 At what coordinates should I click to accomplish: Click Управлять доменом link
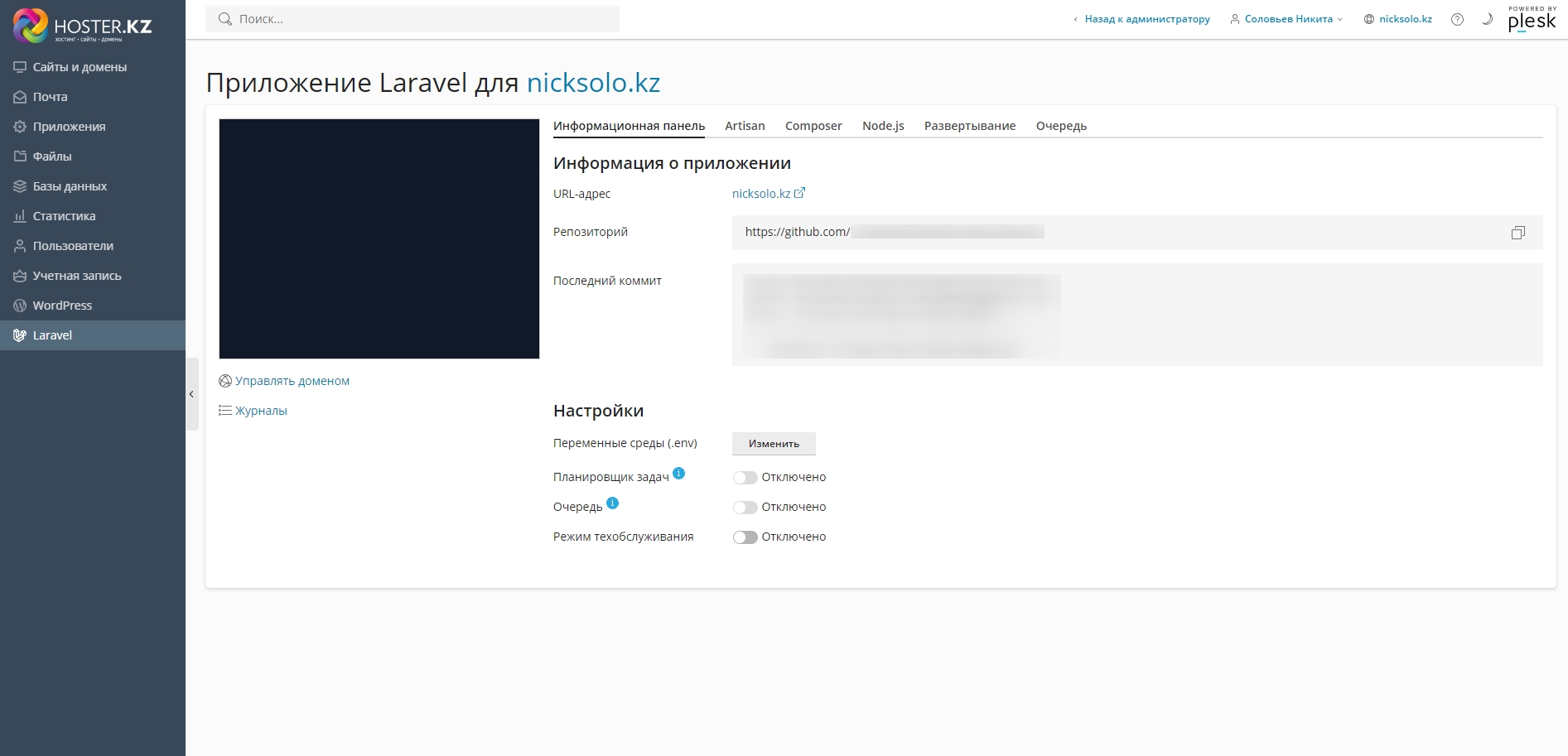[x=292, y=381]
